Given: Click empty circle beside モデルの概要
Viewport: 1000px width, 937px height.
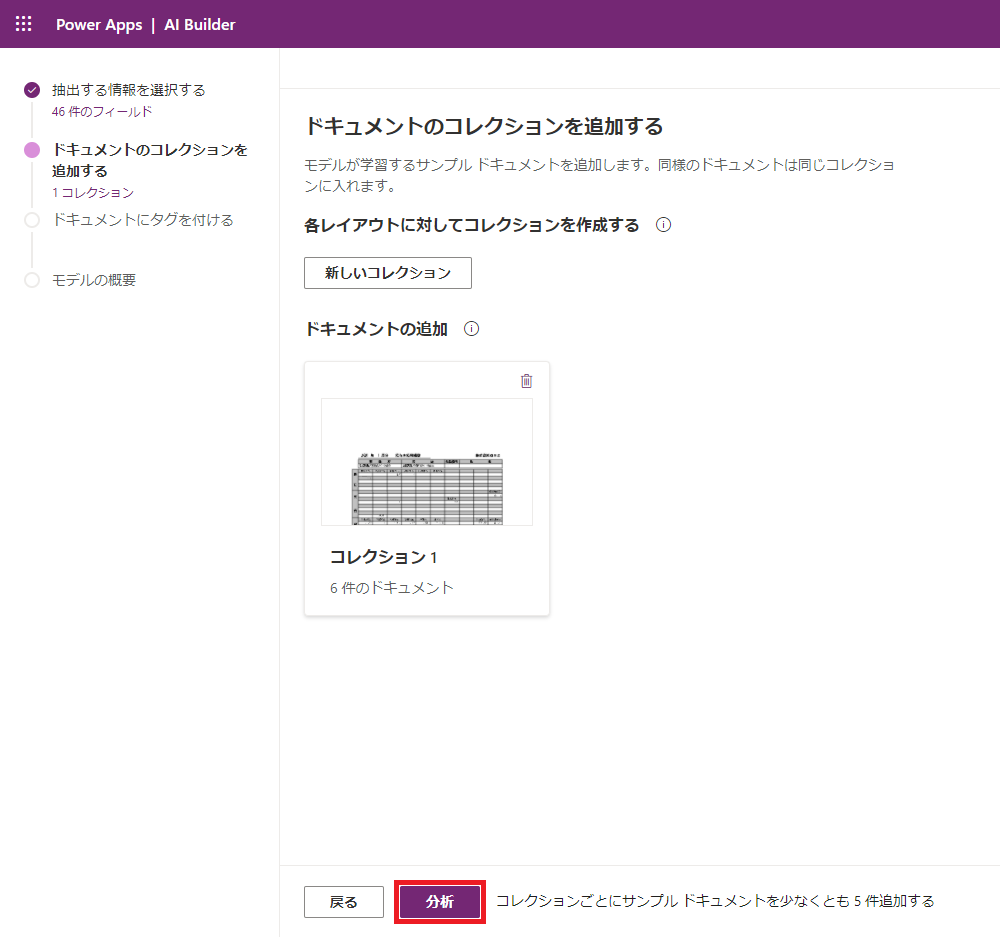Looking at the screenshot, I should (x=32, y=280).
